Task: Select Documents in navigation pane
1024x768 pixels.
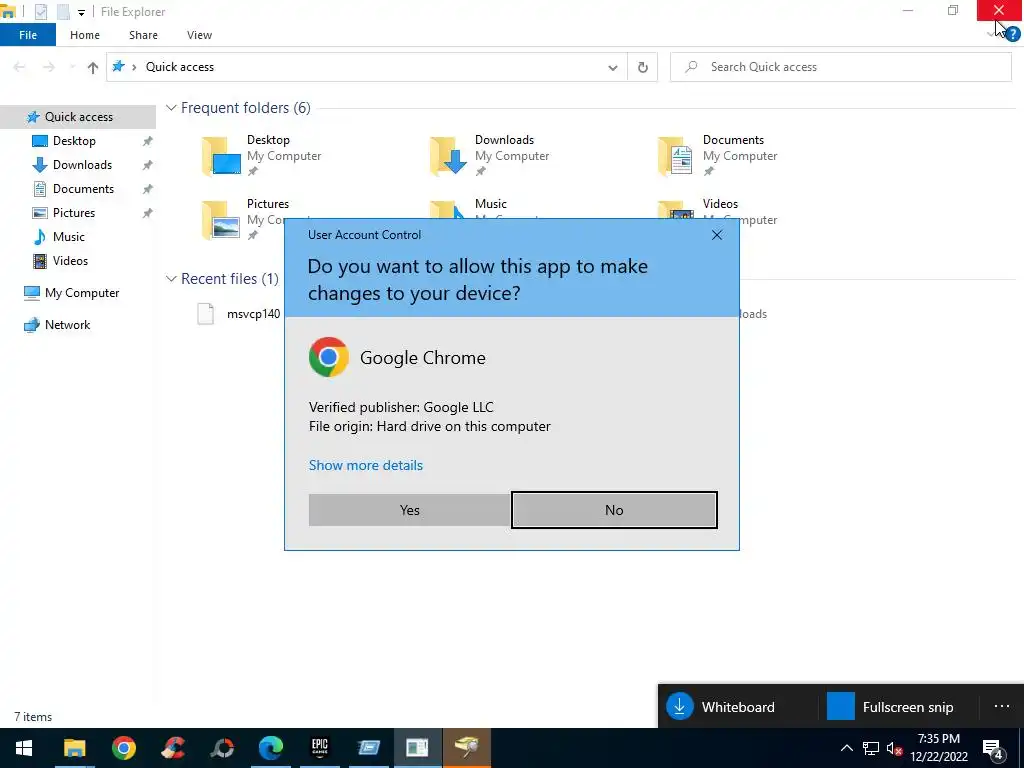Action: [x=83, y=189]
